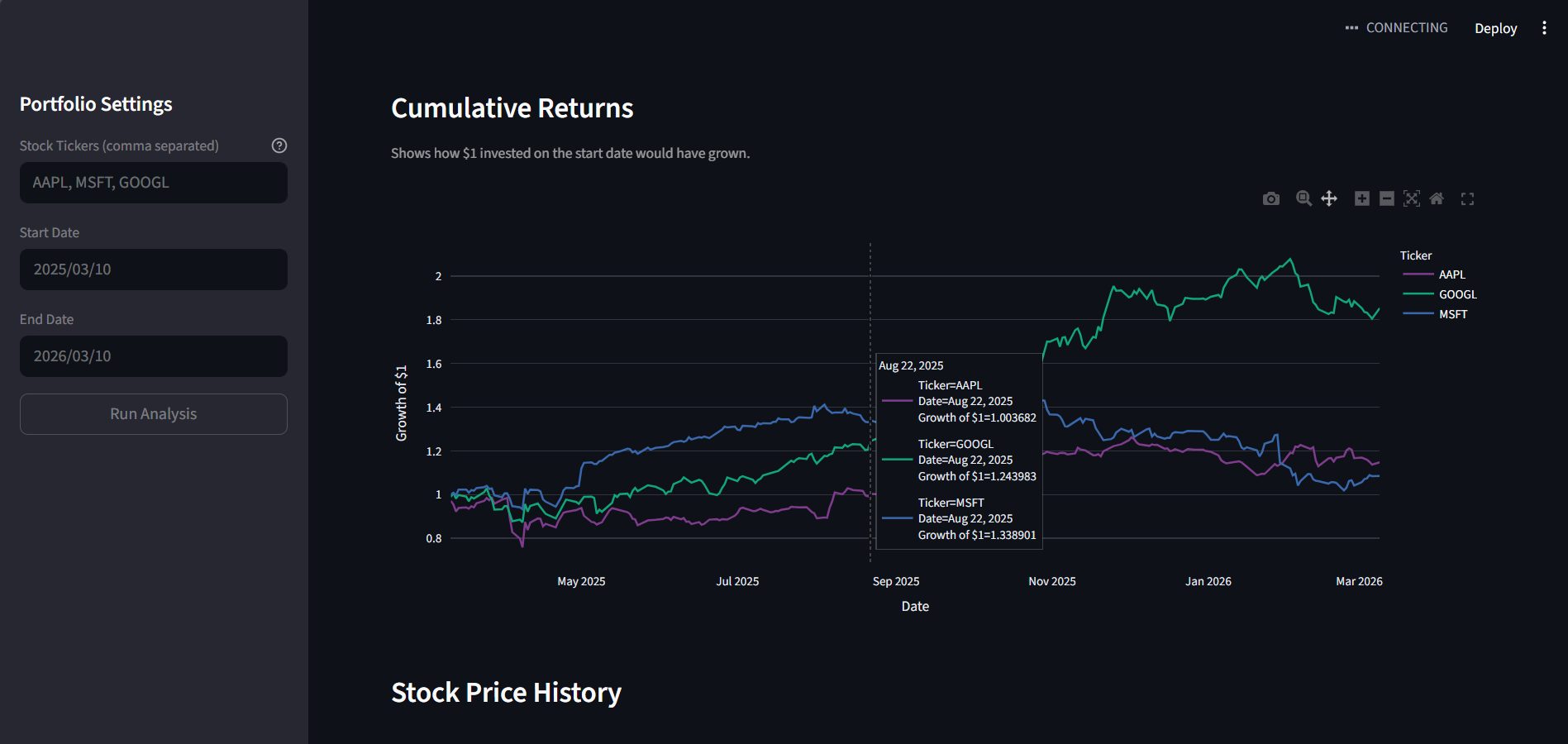This screenshot has width=1568, height=744.
Task: Click the 'Shows how $1 invested' description text
Action: [570, 154]
